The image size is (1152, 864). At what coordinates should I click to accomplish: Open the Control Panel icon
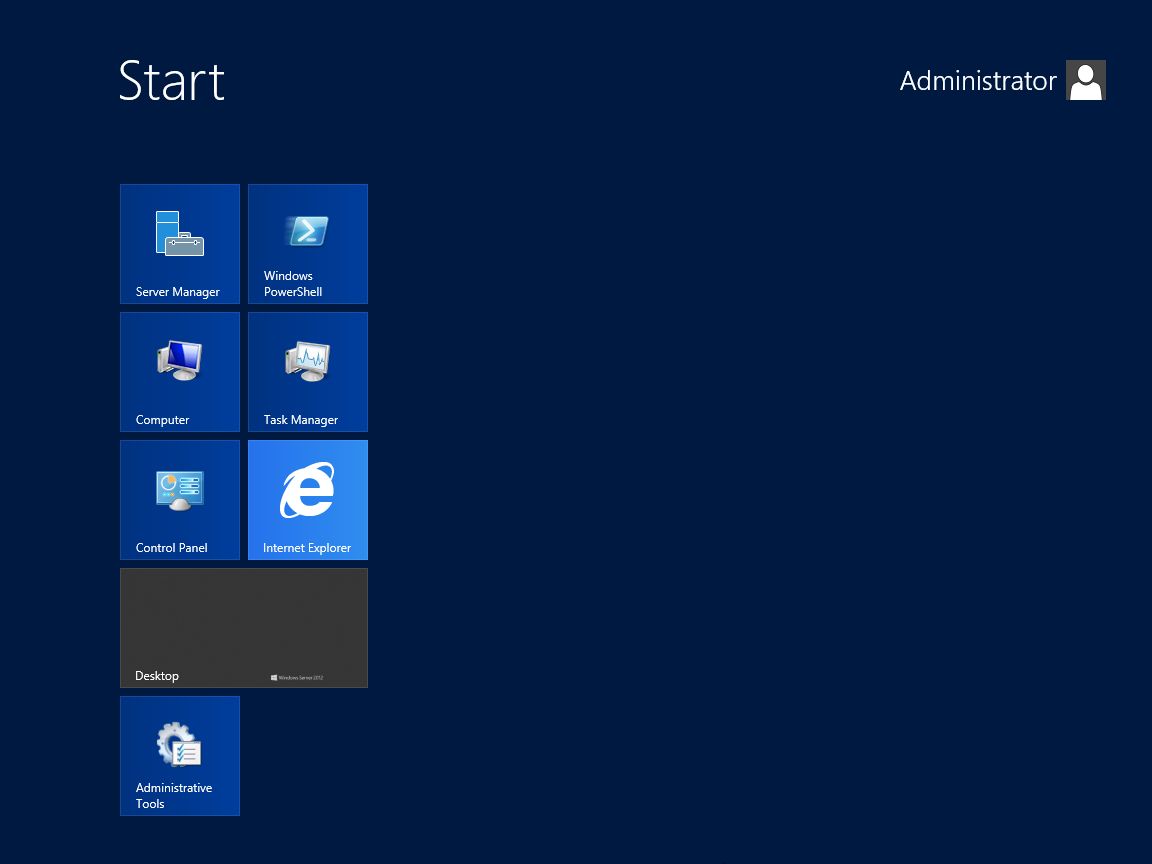point(180,490)
